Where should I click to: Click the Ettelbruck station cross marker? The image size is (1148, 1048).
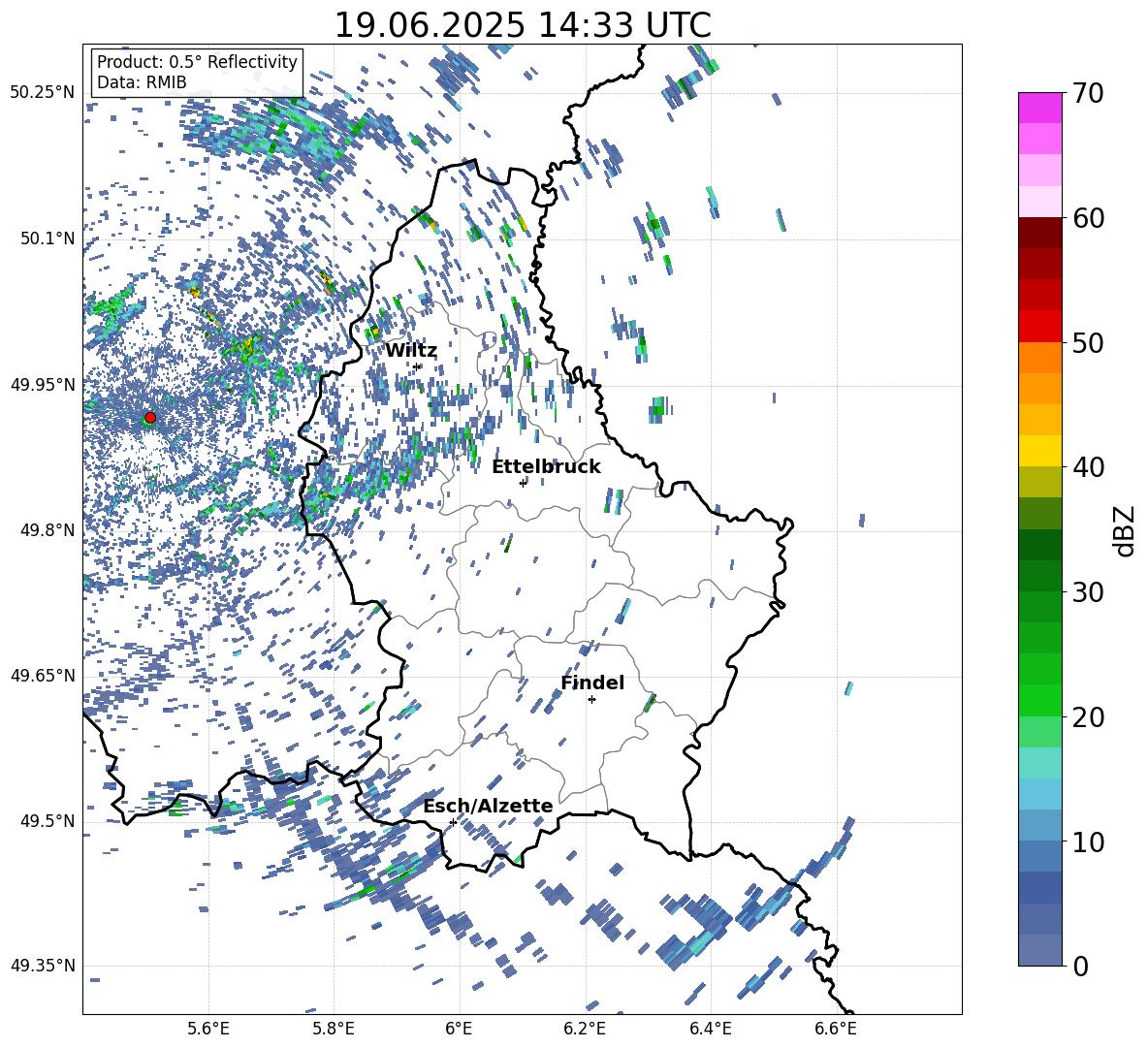point(523,483)
